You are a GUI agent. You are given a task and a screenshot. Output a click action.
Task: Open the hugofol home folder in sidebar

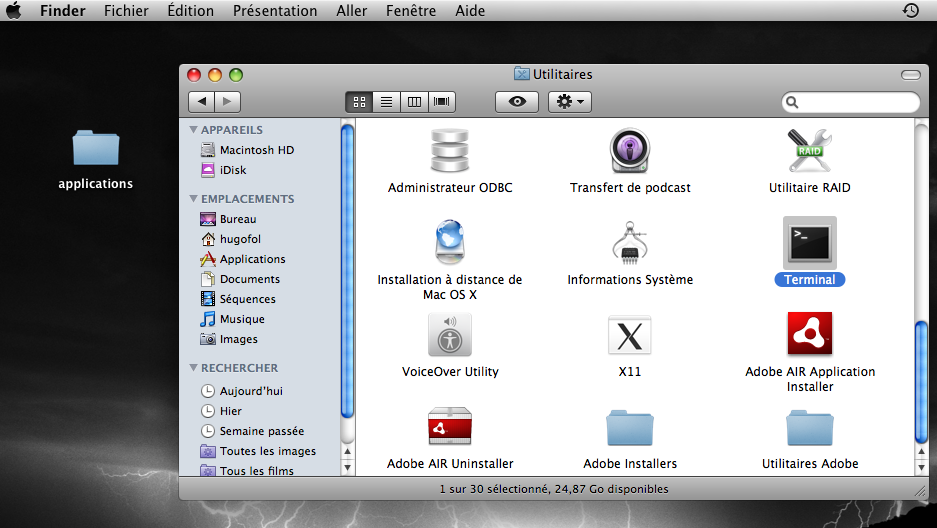(230, 239)
